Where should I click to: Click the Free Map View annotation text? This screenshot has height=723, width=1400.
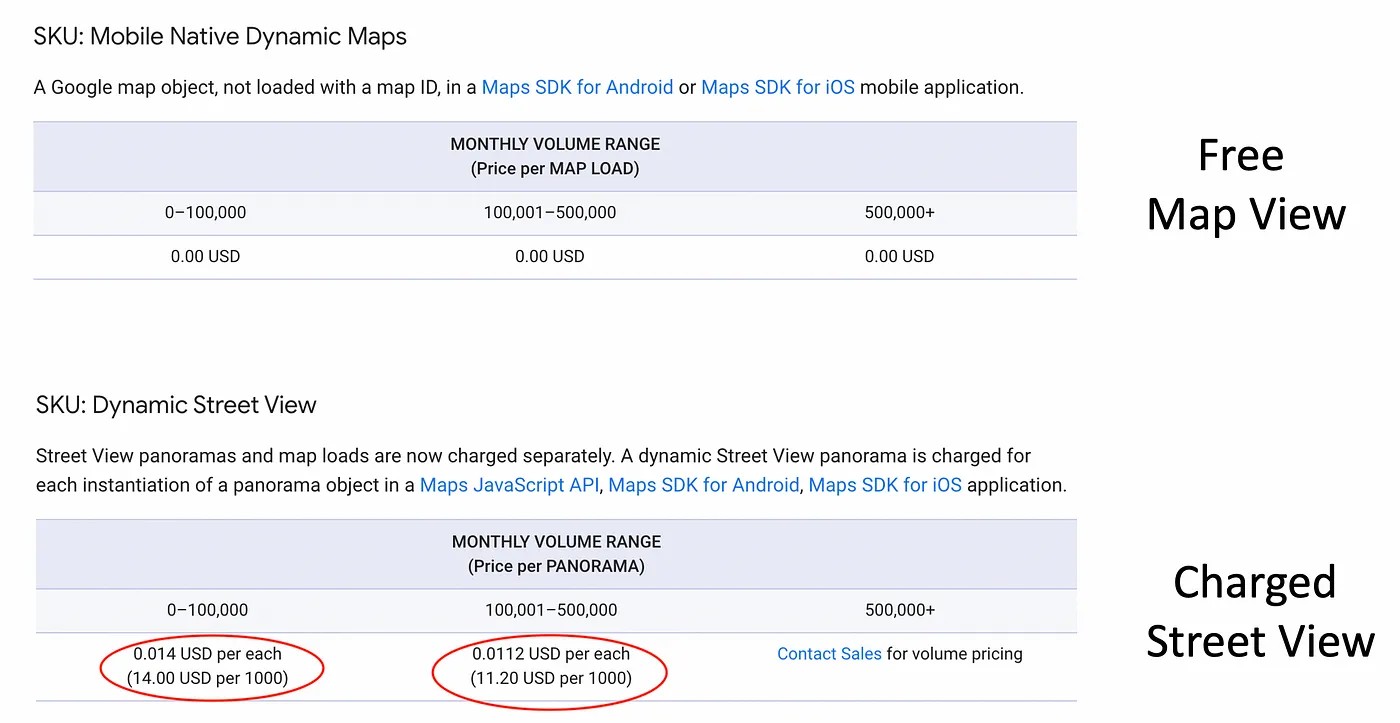pos(1245,185)
